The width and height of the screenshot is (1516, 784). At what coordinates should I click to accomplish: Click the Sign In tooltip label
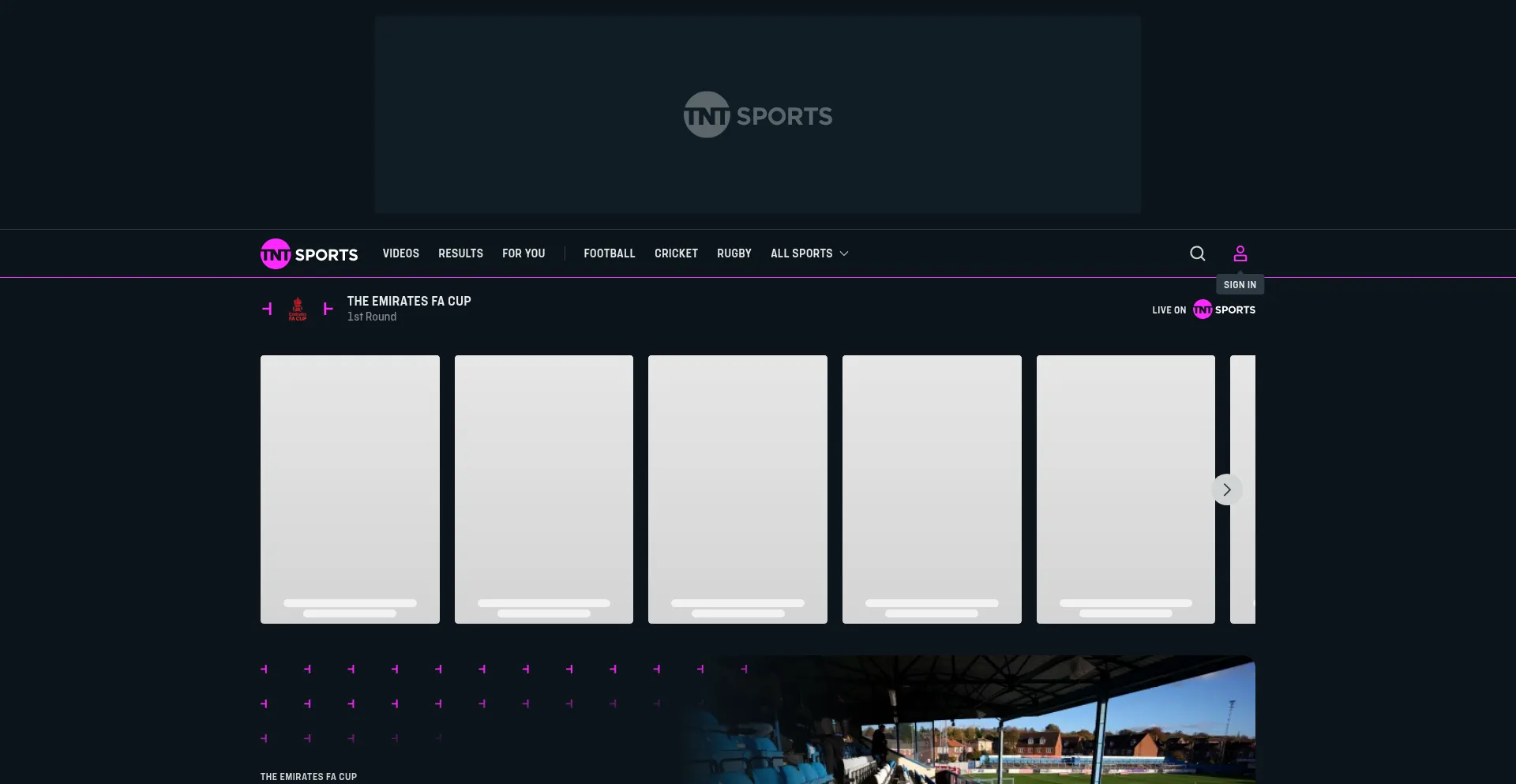[x=1240, y=285]
